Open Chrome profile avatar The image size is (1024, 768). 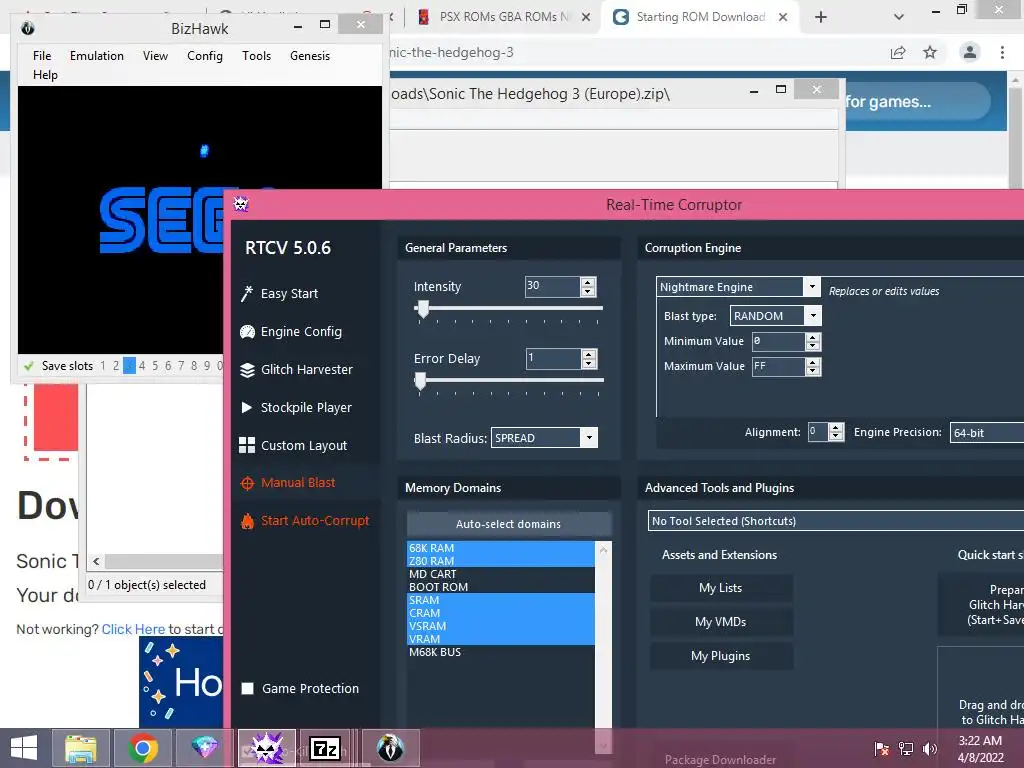[970, 52]
